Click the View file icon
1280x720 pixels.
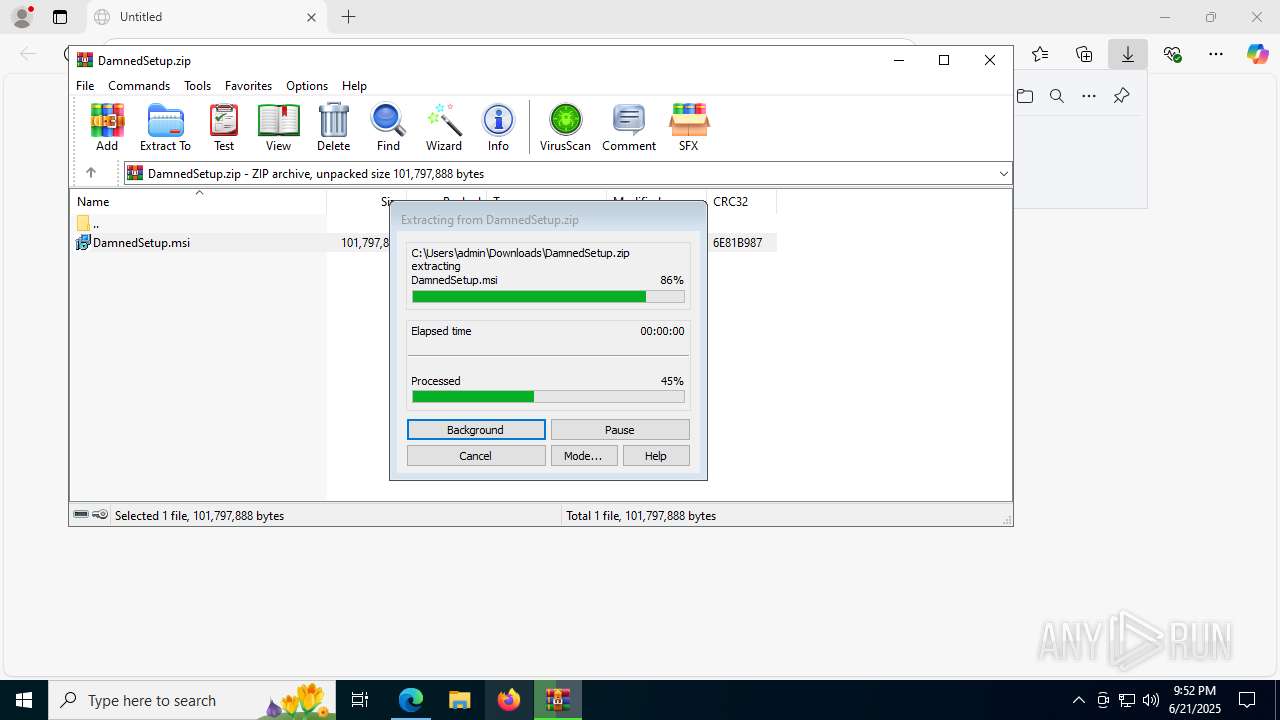[x=278, y=127]
